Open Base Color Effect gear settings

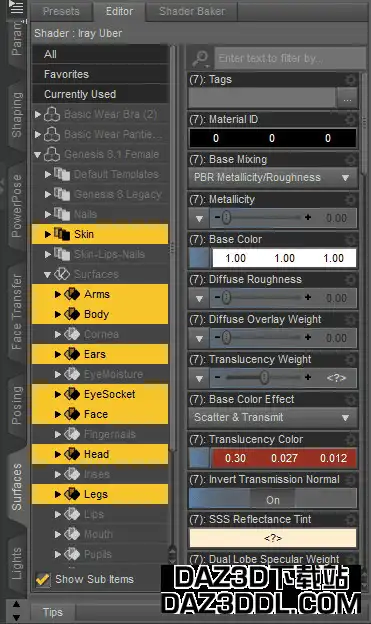pos(350,400)
